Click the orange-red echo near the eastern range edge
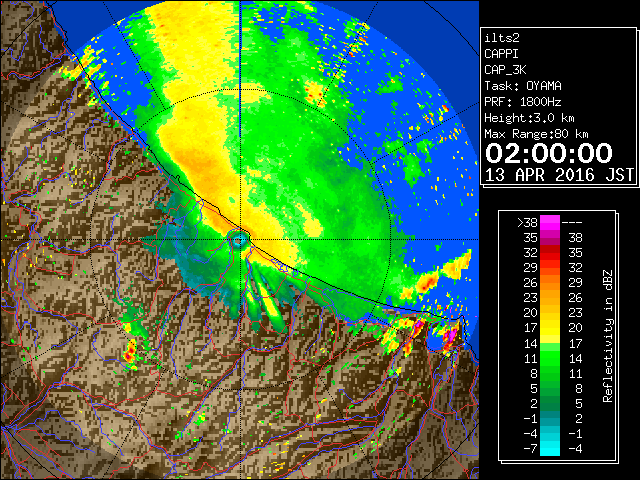 coord(425,282)
